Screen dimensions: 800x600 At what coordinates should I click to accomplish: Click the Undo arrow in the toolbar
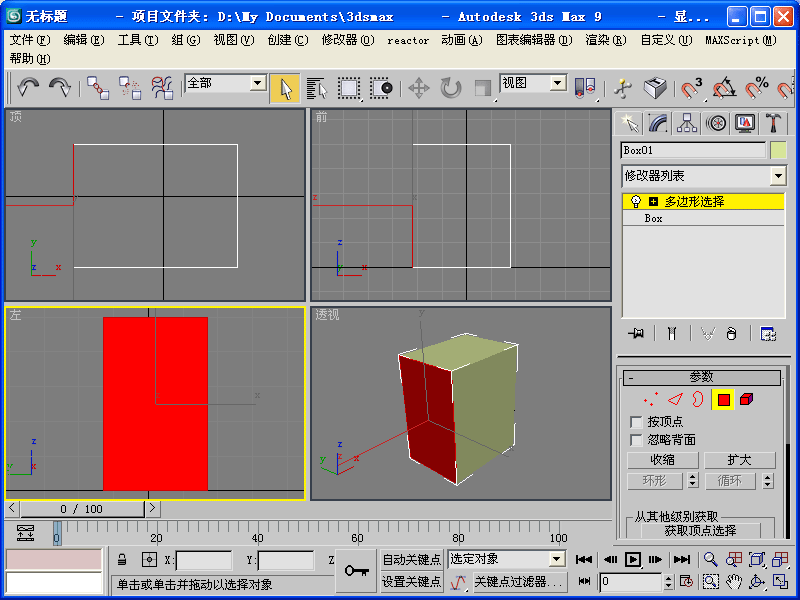27,88
